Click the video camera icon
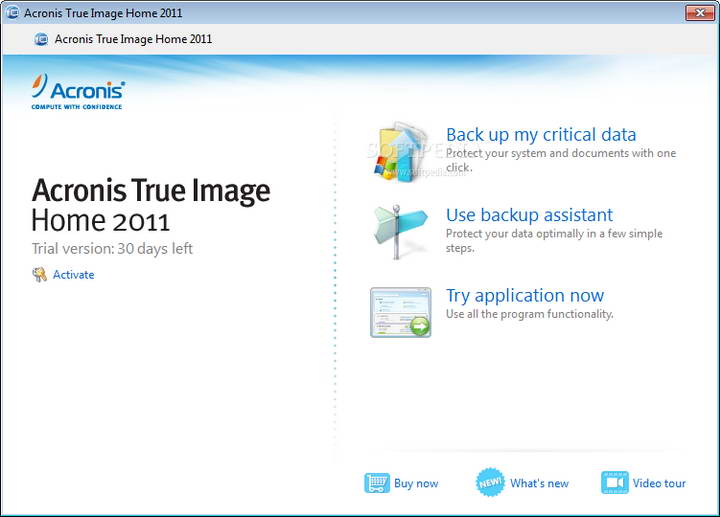The image size is (720, 517). (614, 483)
